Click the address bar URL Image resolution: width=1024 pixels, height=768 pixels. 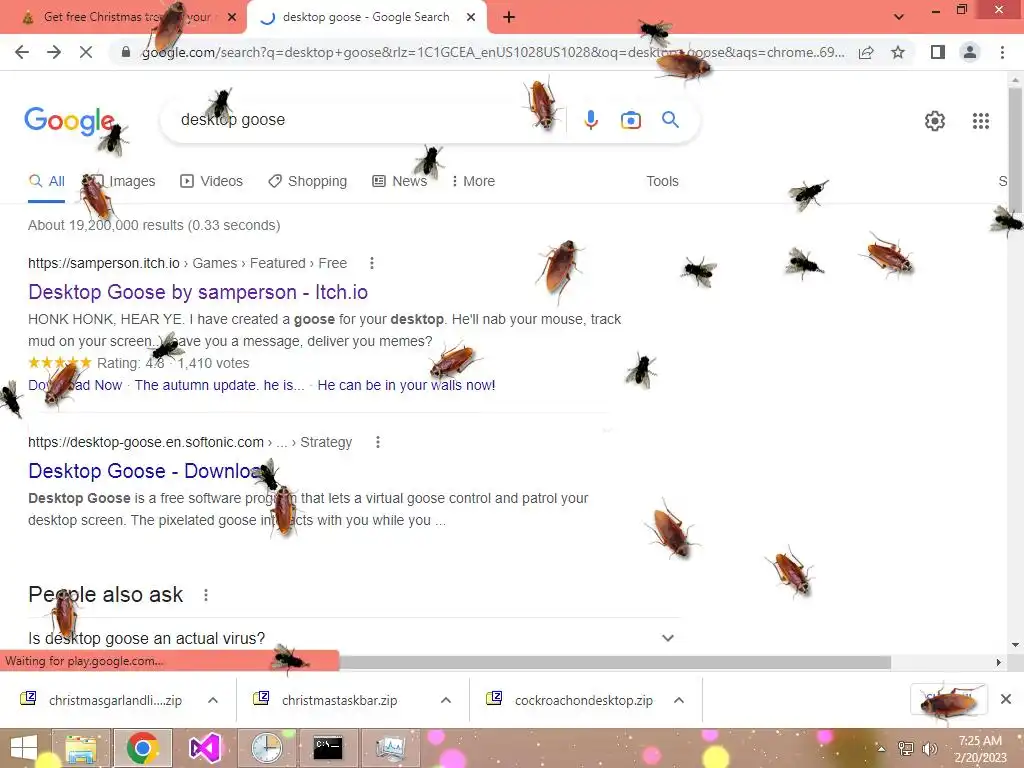tap(493, 52)
